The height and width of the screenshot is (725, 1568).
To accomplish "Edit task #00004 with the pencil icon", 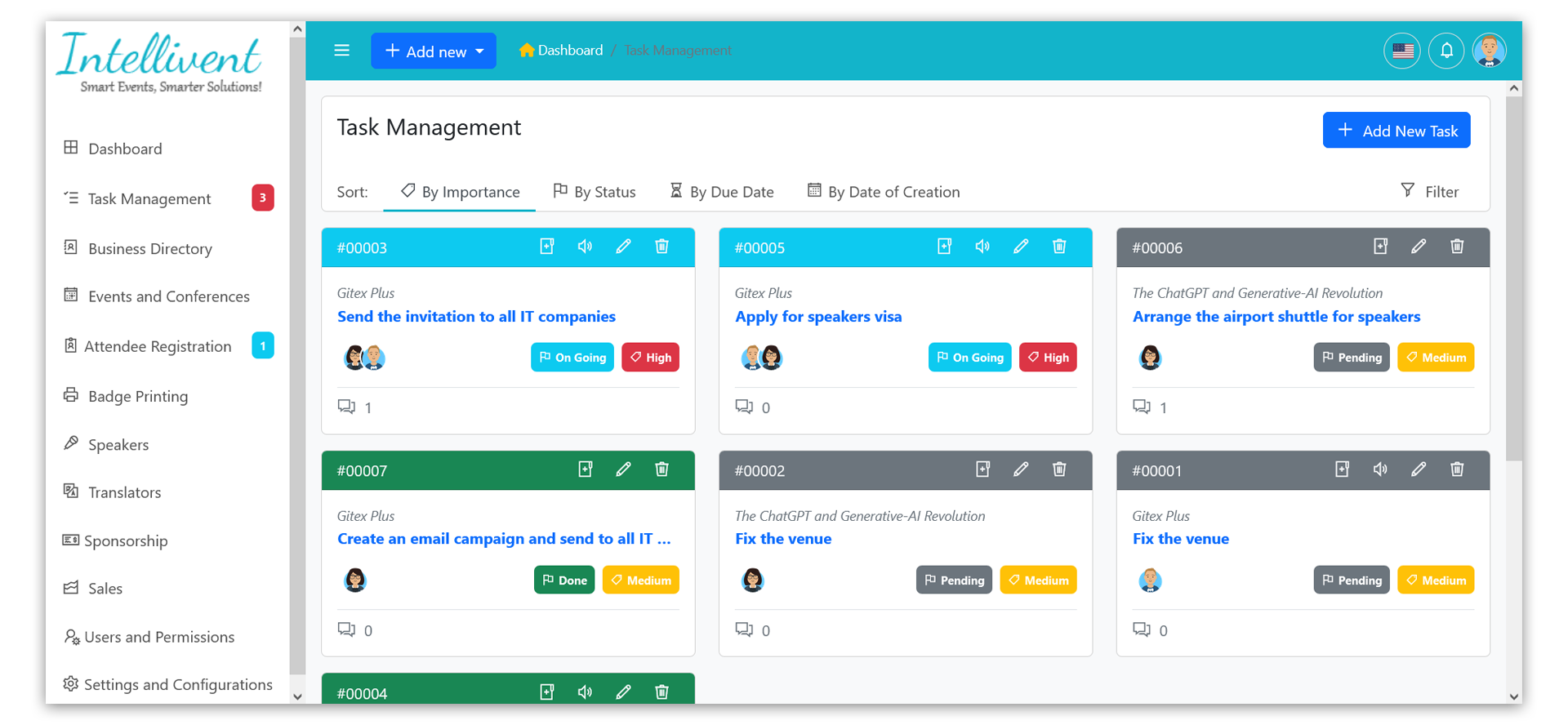I will (624, 692).
